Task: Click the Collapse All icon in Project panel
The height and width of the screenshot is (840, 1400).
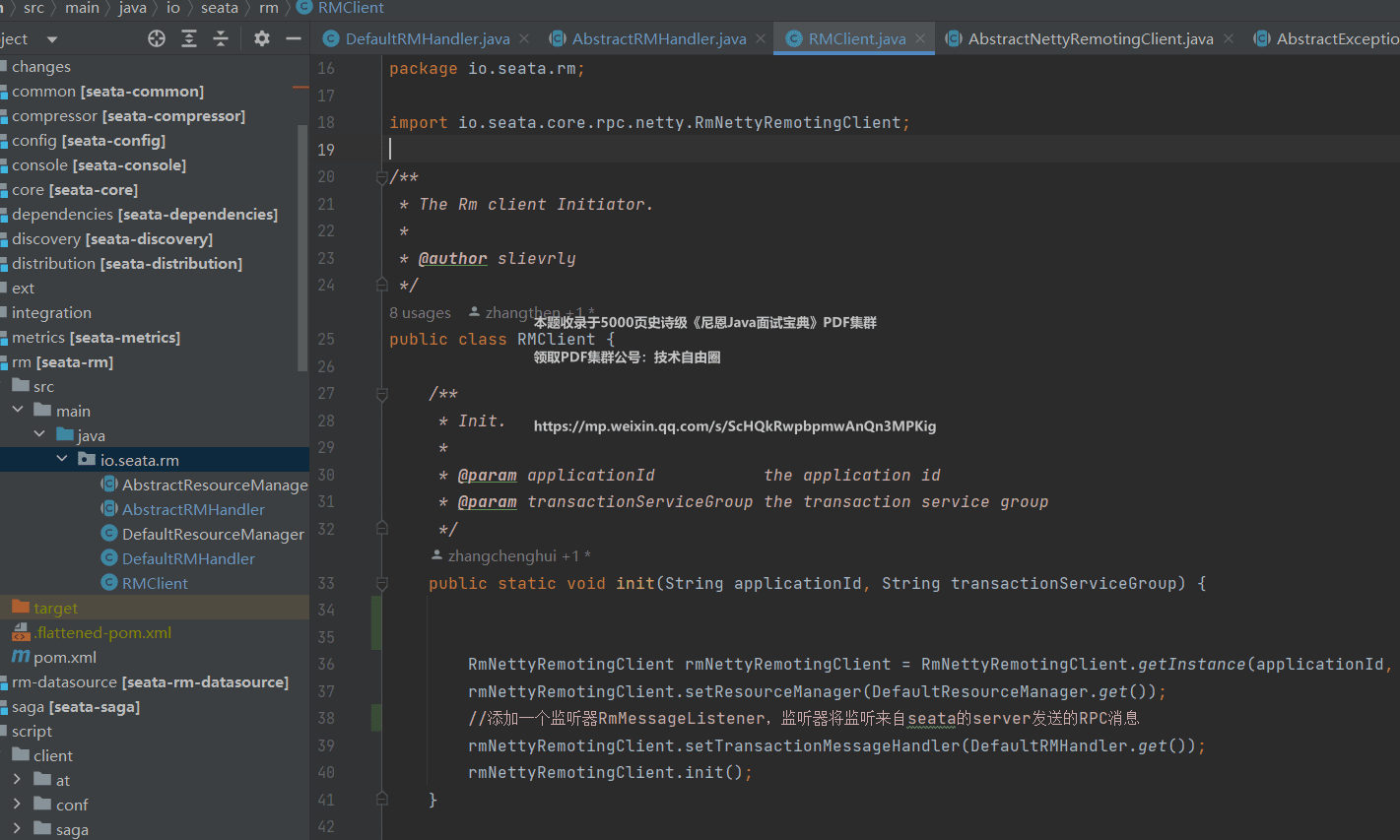Action: coord(221,38)
